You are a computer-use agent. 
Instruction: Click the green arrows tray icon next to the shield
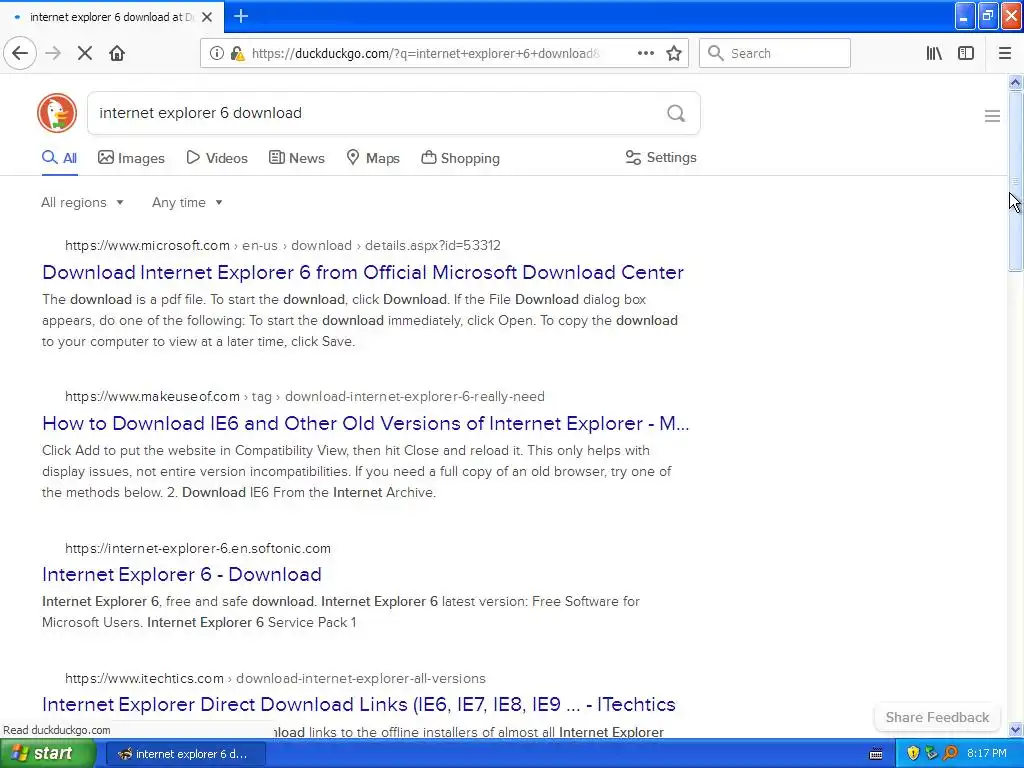pyautogui.click(x=931, y=753)
